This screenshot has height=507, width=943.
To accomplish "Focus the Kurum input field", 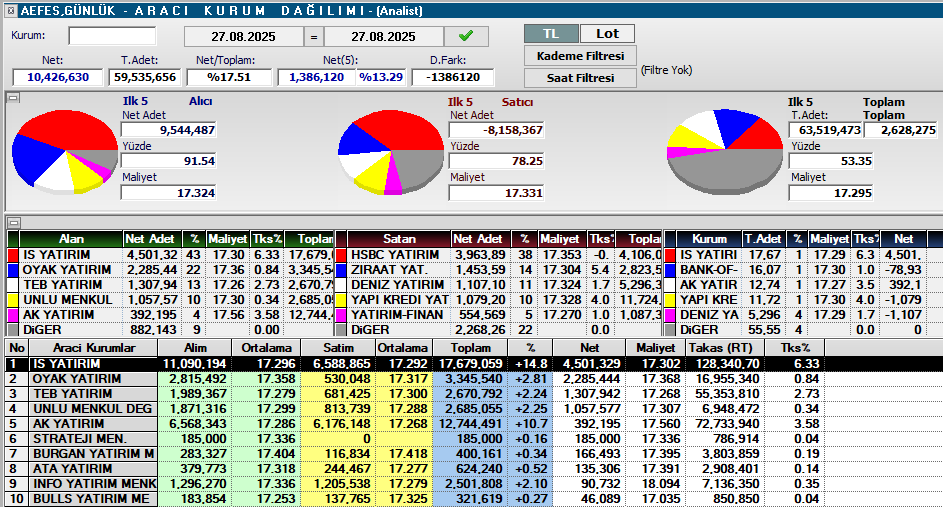I will 112,35.
